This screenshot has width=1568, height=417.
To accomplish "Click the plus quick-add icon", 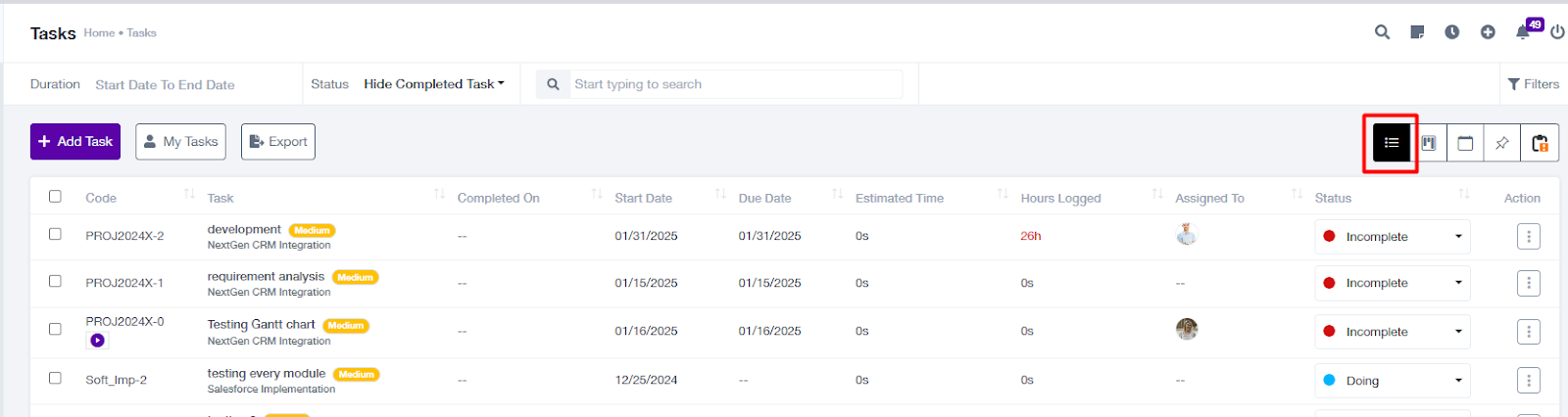I will click(x=1488, y=32).
